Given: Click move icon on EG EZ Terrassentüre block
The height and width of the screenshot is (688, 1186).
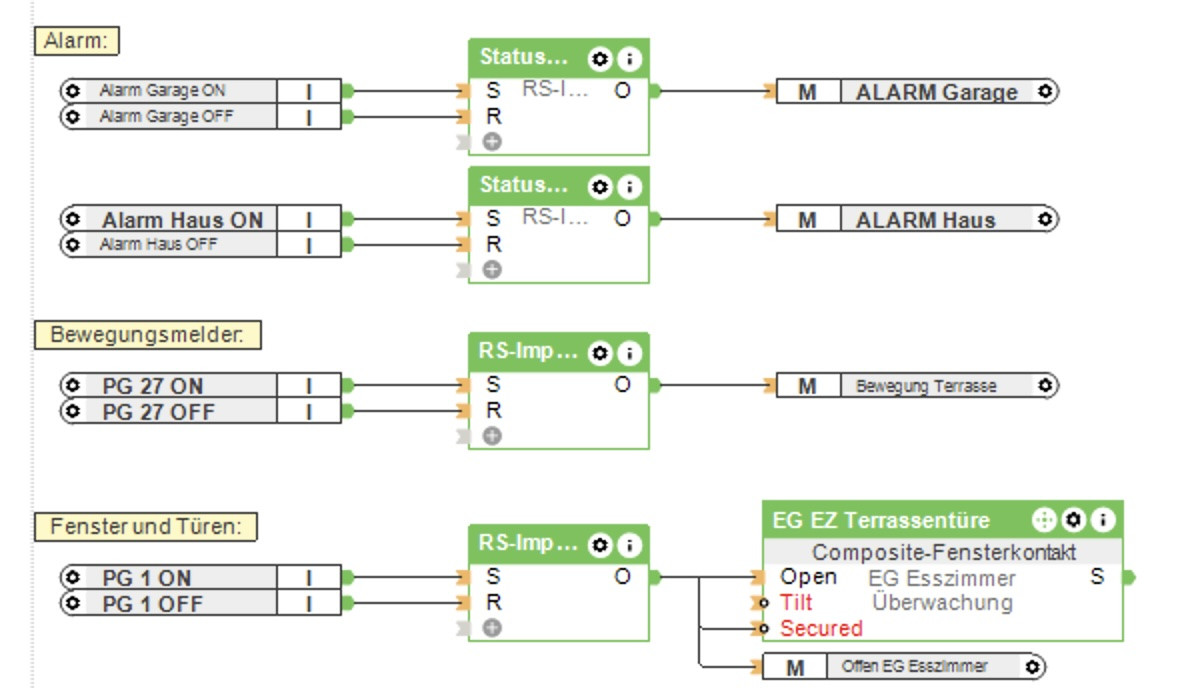Looking at the screenshot, I should coord(1044,520).
